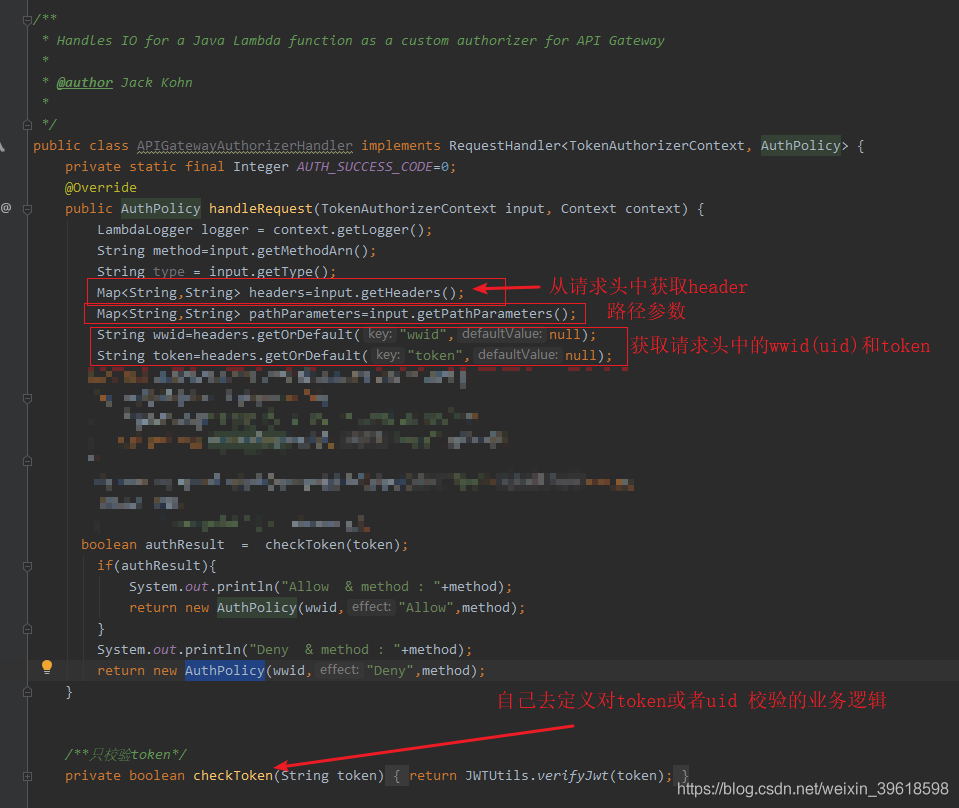Click the "key:" hint before "wwid"
This screenshot has width=959, height=808.
pyautogui.click(x=379, y=334)
